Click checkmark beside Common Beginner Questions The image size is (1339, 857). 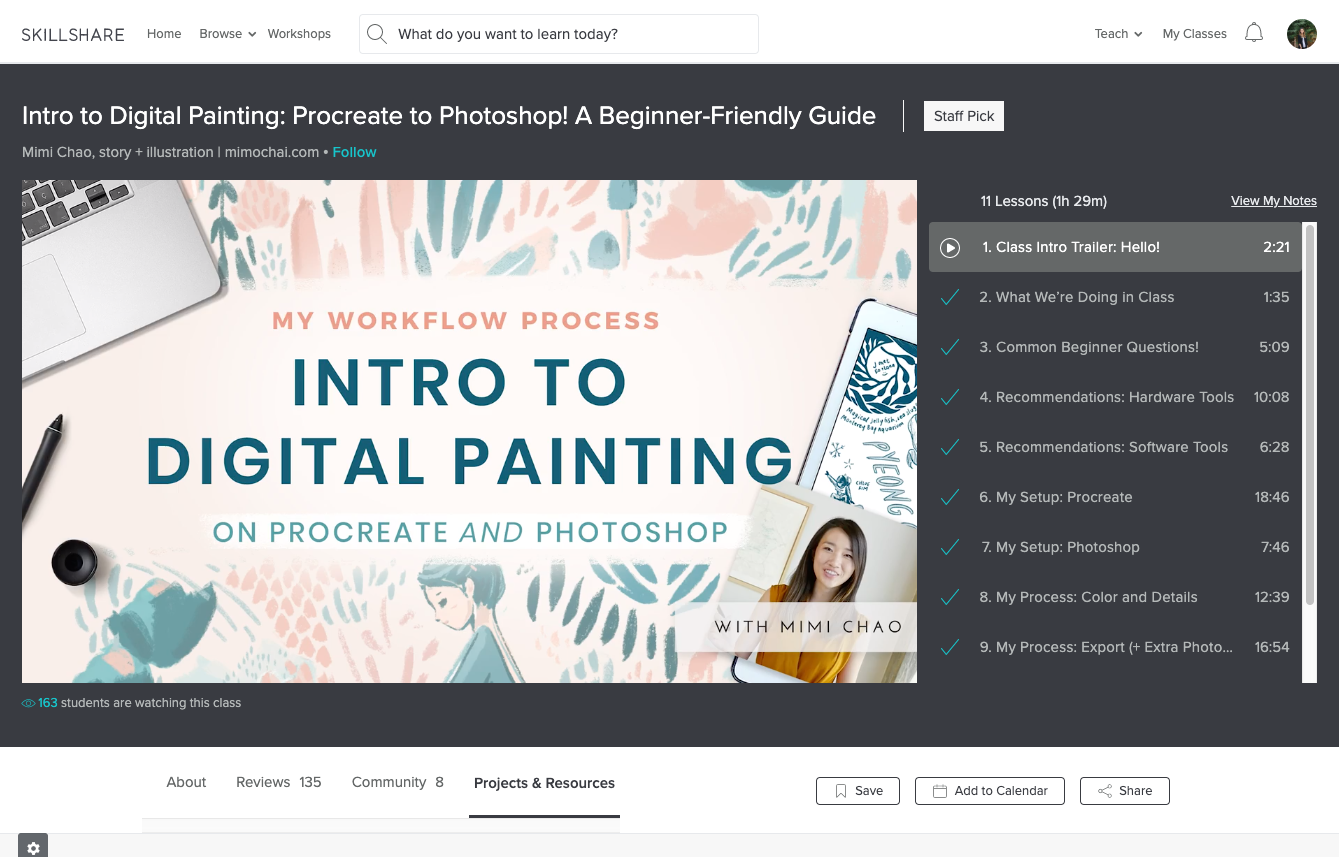tap(950, 347)
